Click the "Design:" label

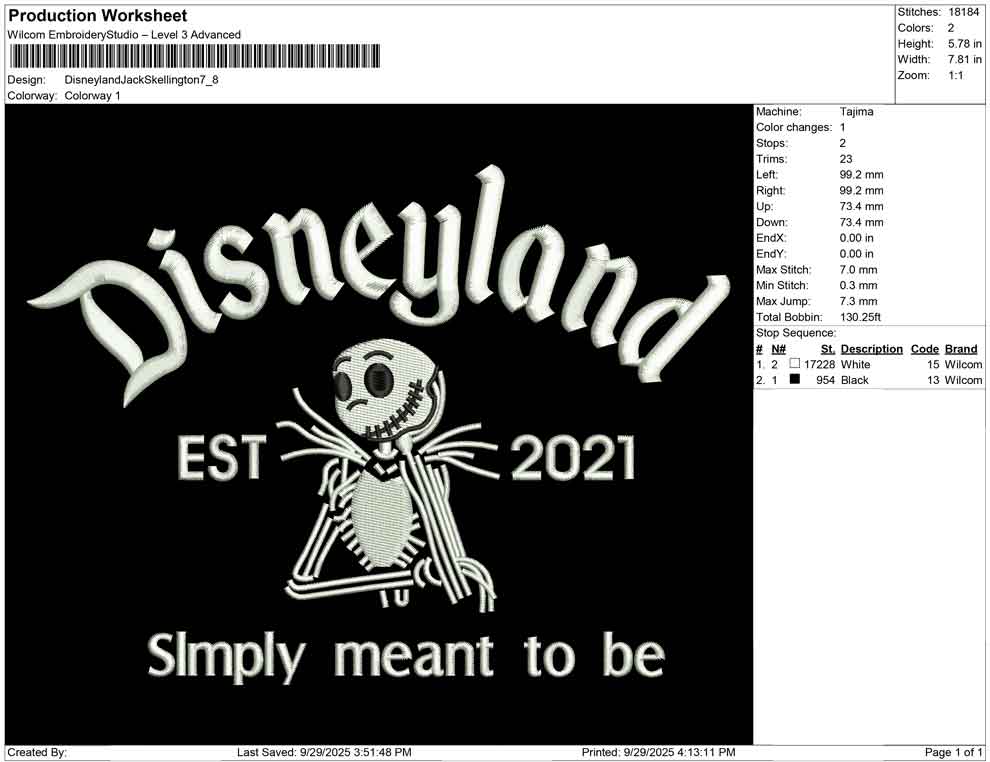(27, 80)
